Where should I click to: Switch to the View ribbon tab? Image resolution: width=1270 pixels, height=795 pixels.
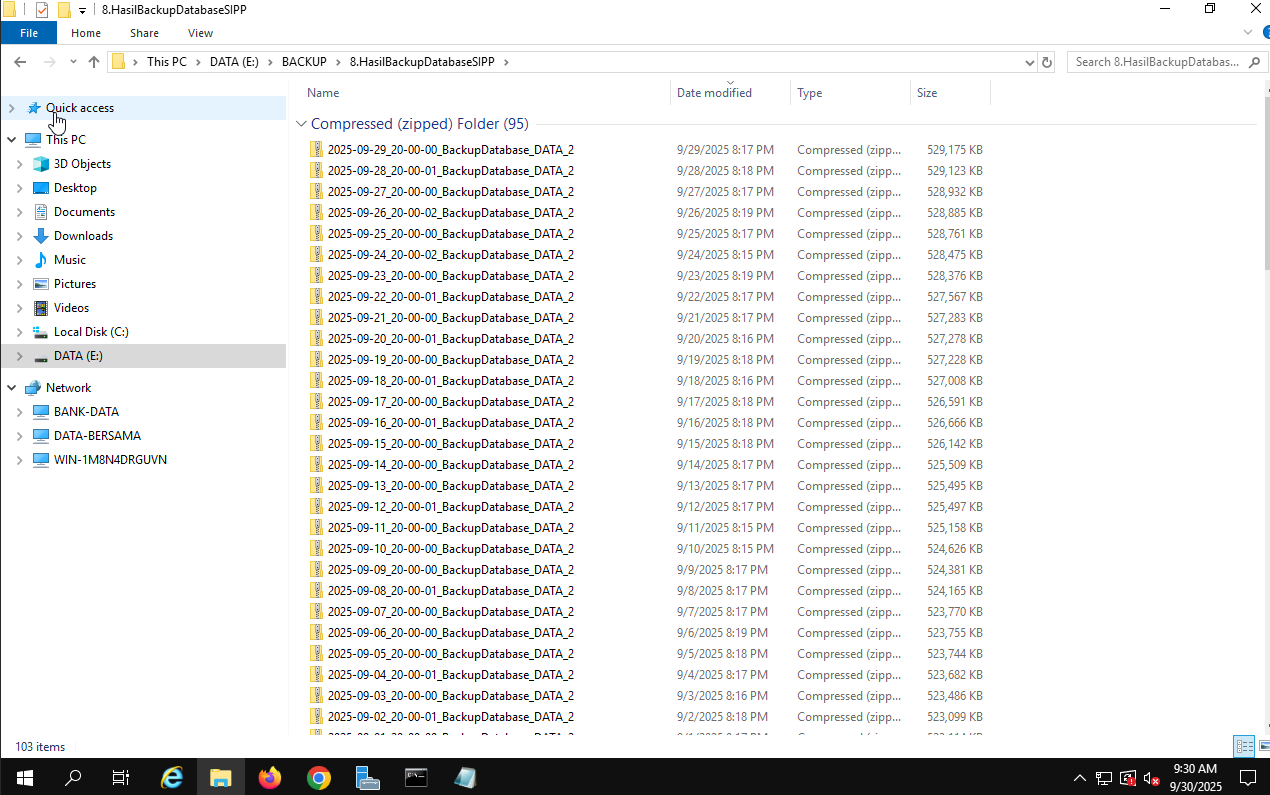click(200, 33)
